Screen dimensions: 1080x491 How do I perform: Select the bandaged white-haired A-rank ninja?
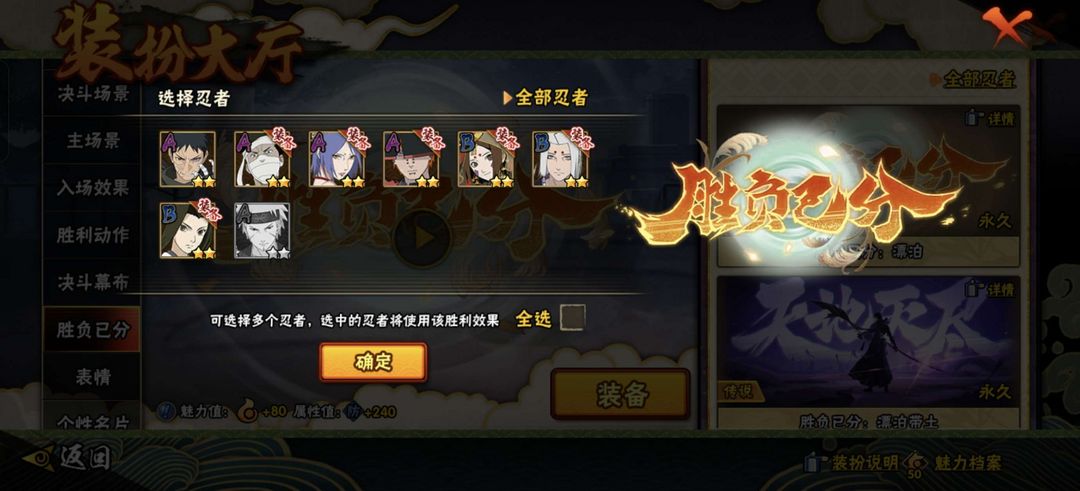pyautogui.click(x=262, y=159)
